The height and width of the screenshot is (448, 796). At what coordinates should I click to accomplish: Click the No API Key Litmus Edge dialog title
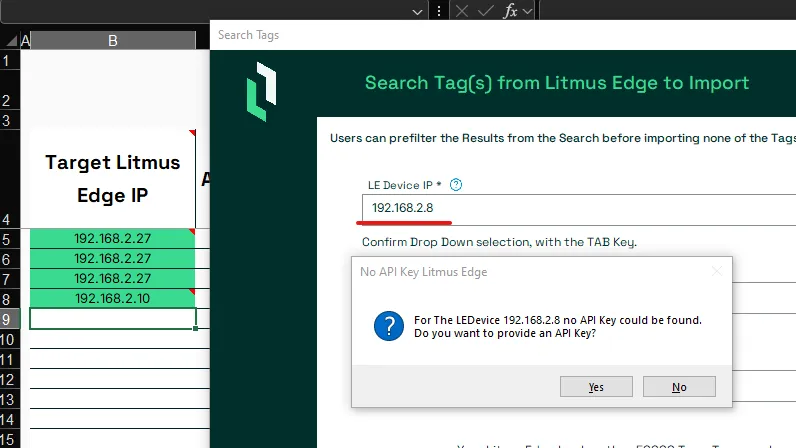[423, 272]
